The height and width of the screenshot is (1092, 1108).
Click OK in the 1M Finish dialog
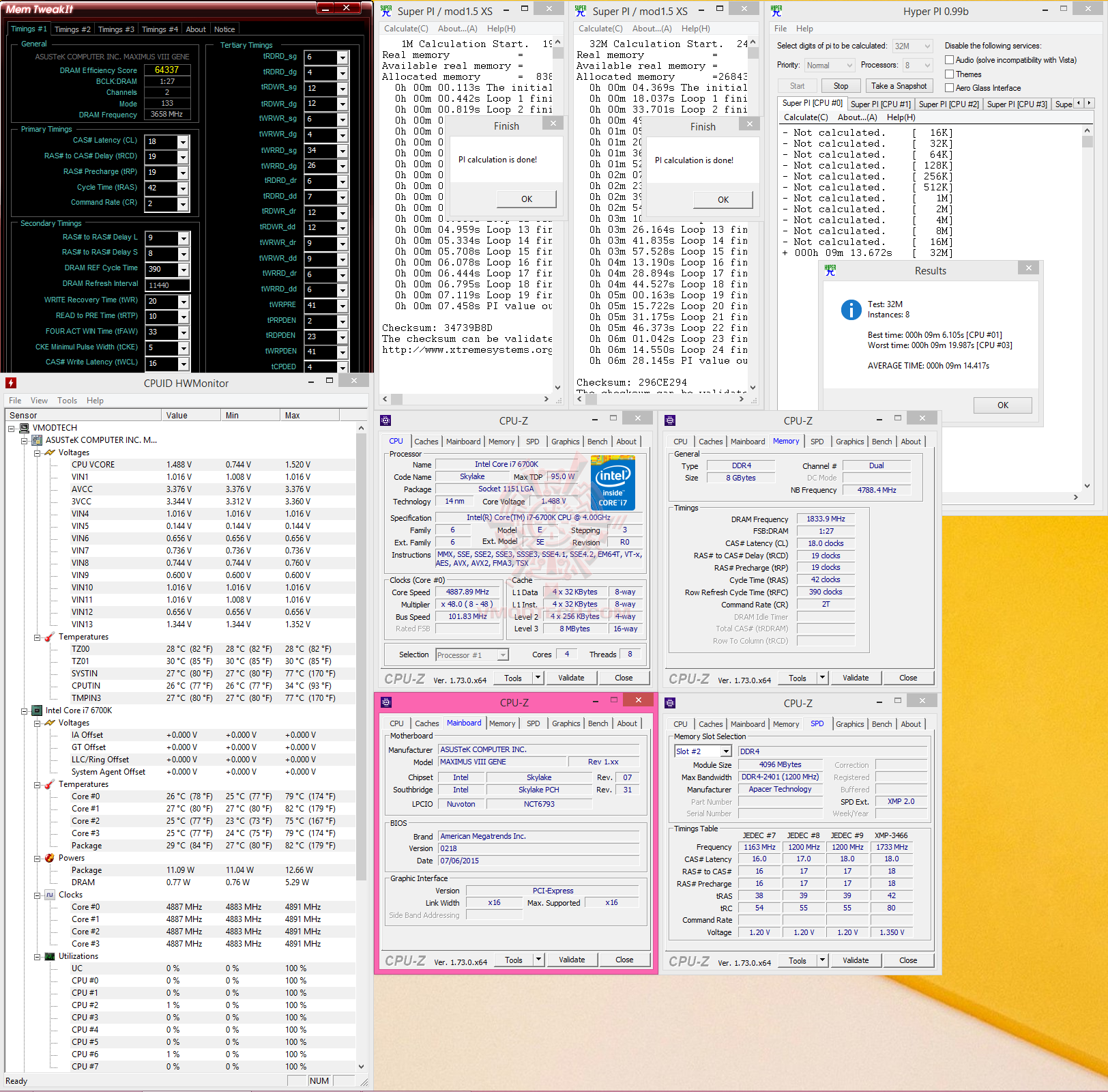[527, 199]
